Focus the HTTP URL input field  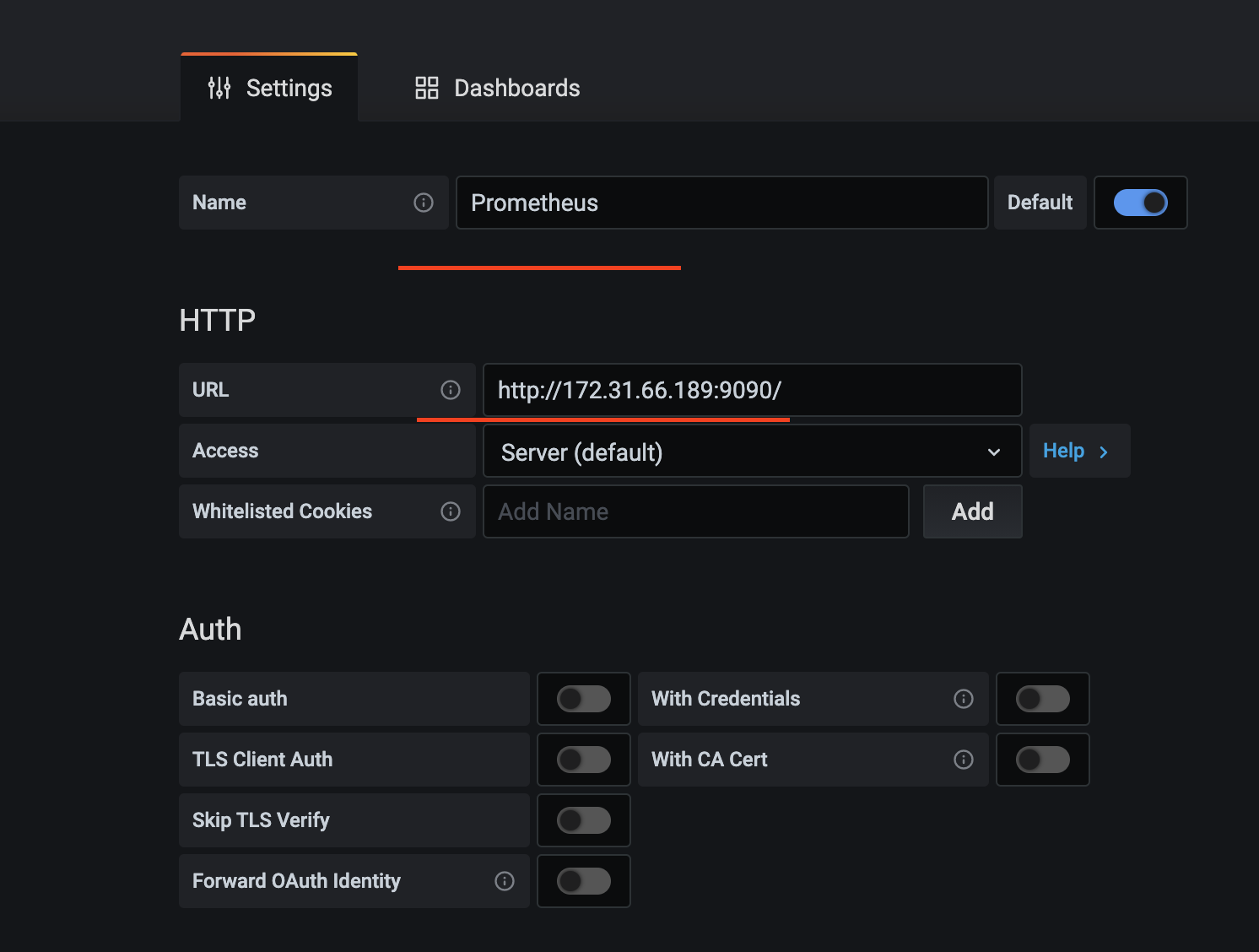coord(751,390)
